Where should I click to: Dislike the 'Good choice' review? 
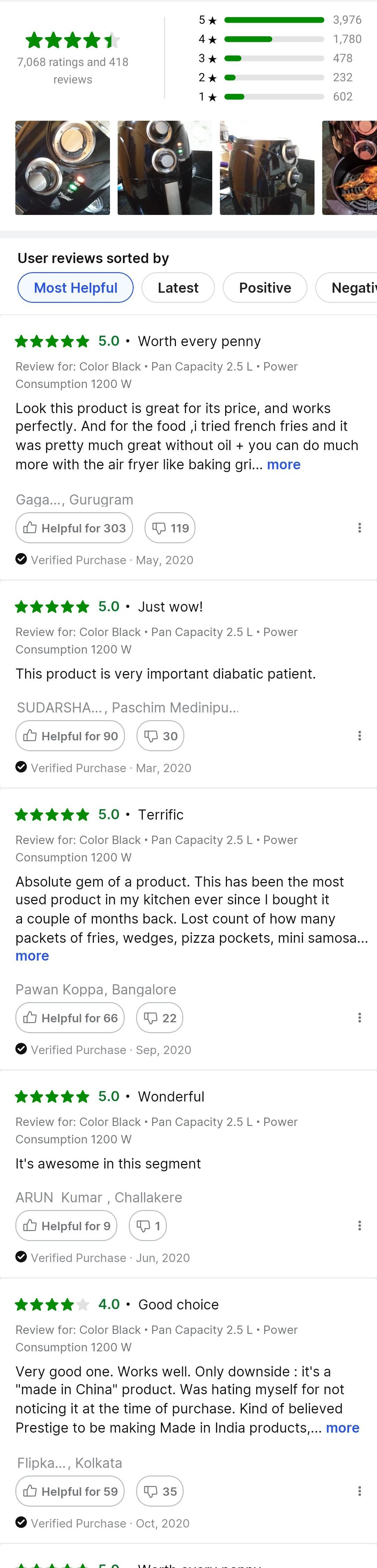tap(160, 1491)
